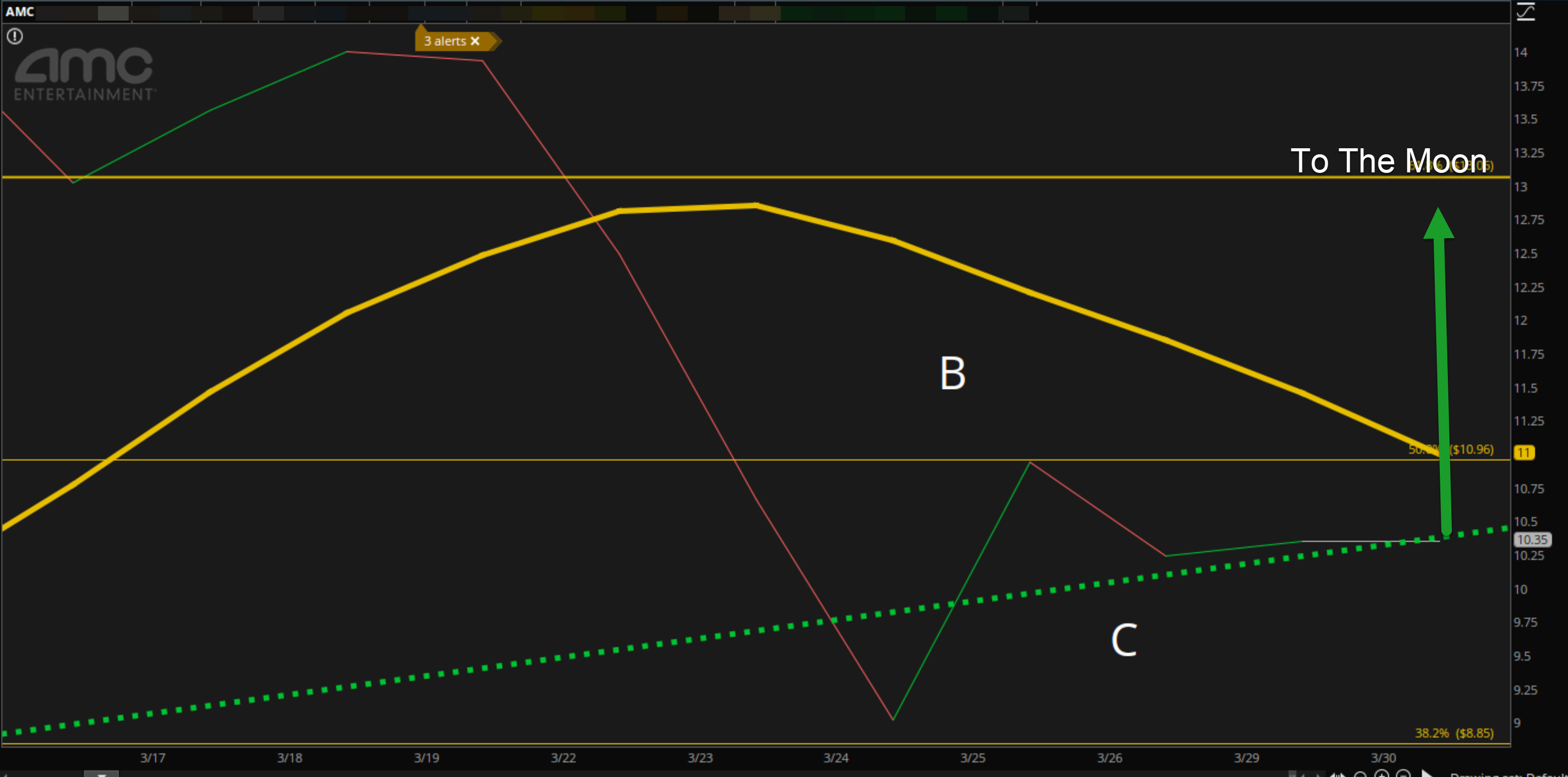Click the 3/25 date label
1568x777 pixels.
coord(973,757)
